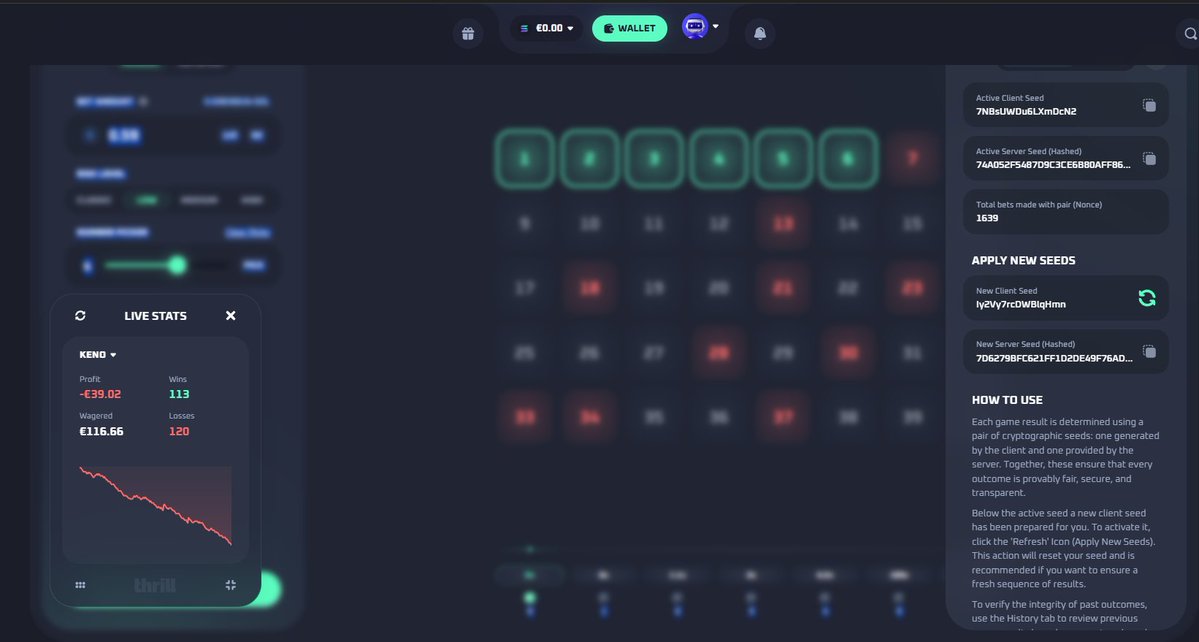Click the robot avatar profile icon
This screenshot has width=1199, height=642.
coord(694,27)
